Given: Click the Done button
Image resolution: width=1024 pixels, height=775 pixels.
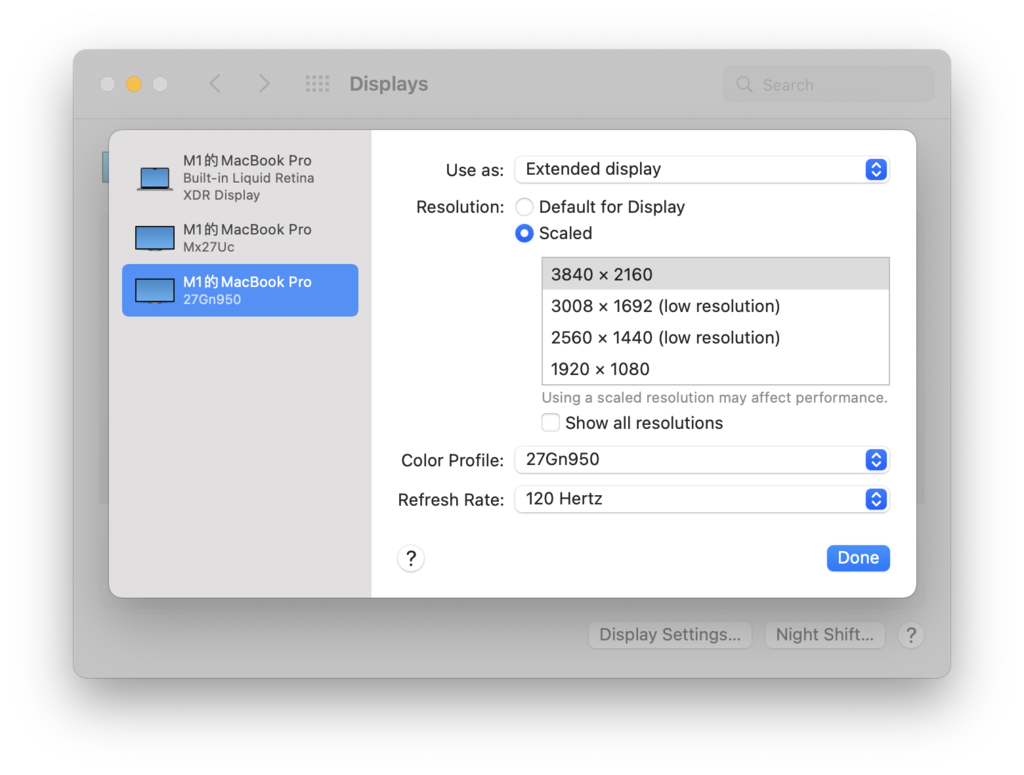Looking at the screenshot, I should (x=858, y=558).
